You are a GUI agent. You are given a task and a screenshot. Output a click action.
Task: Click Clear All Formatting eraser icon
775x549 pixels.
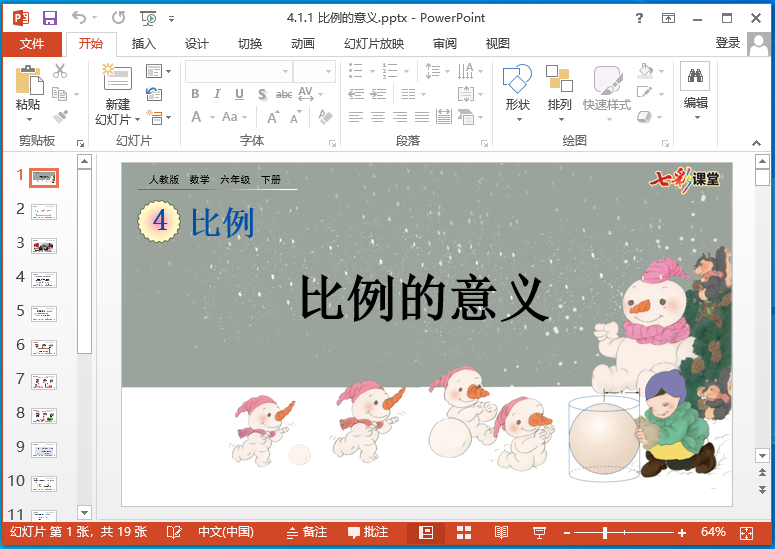(325, 117)
